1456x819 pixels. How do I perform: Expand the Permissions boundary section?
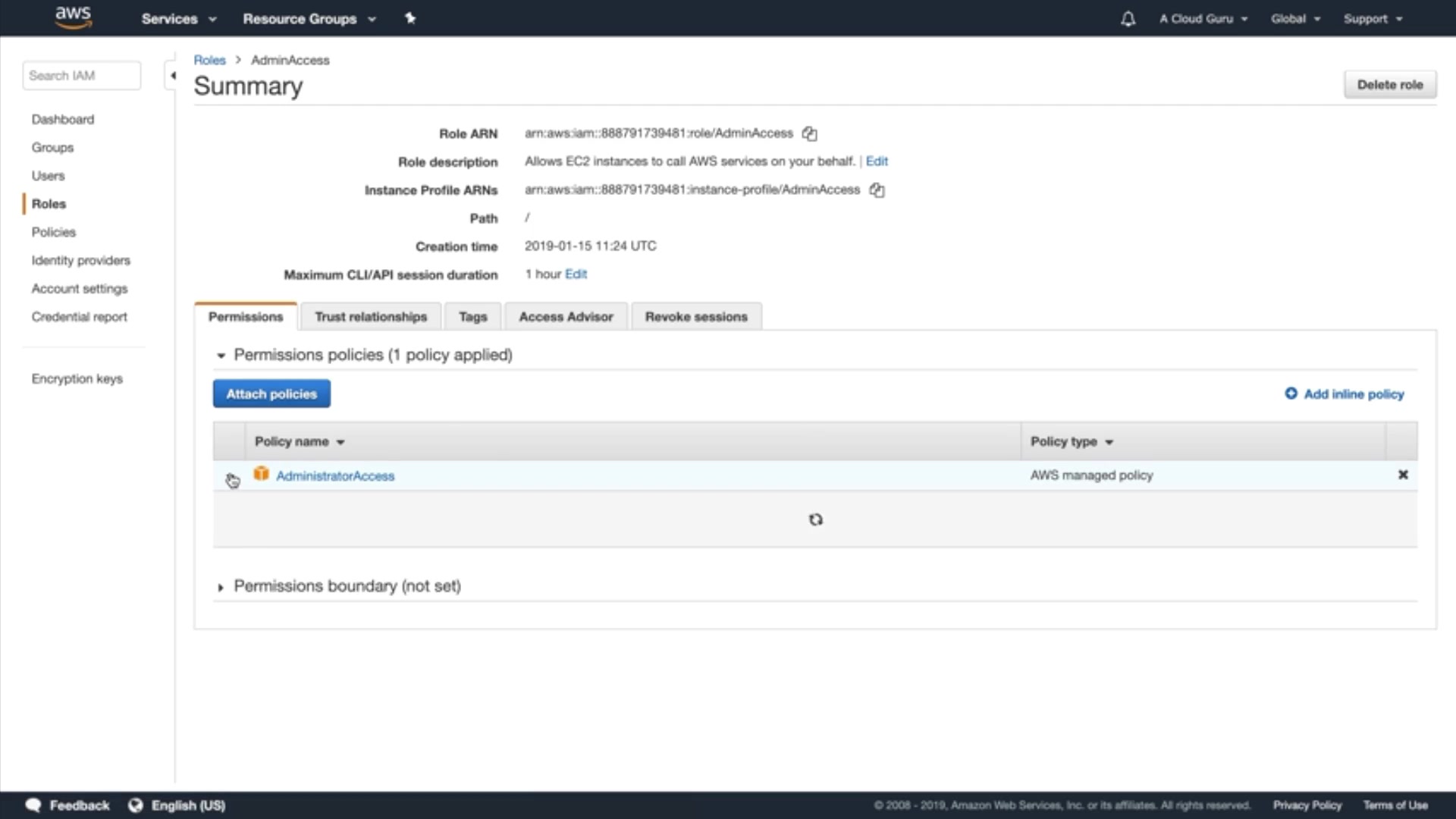click(221, 587)
